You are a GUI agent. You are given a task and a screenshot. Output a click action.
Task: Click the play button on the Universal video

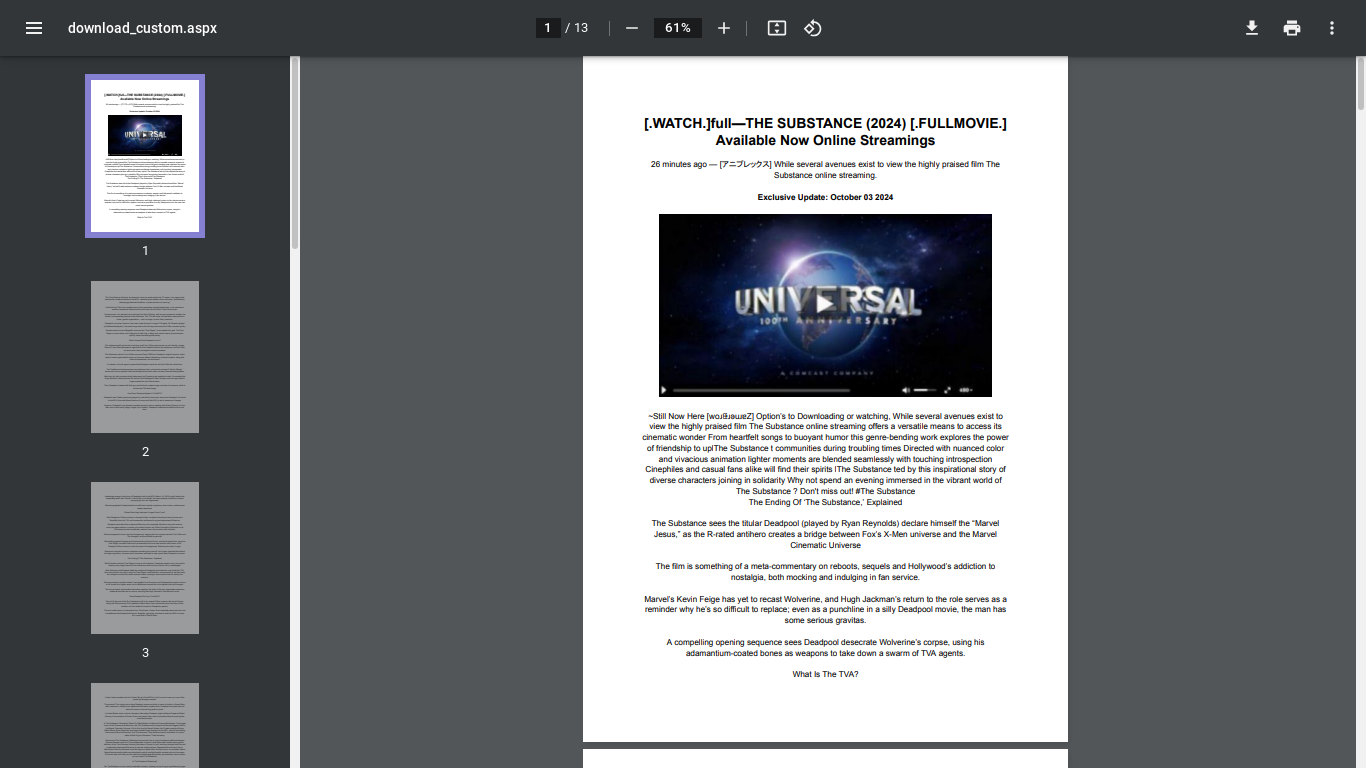tap(825, 303)
